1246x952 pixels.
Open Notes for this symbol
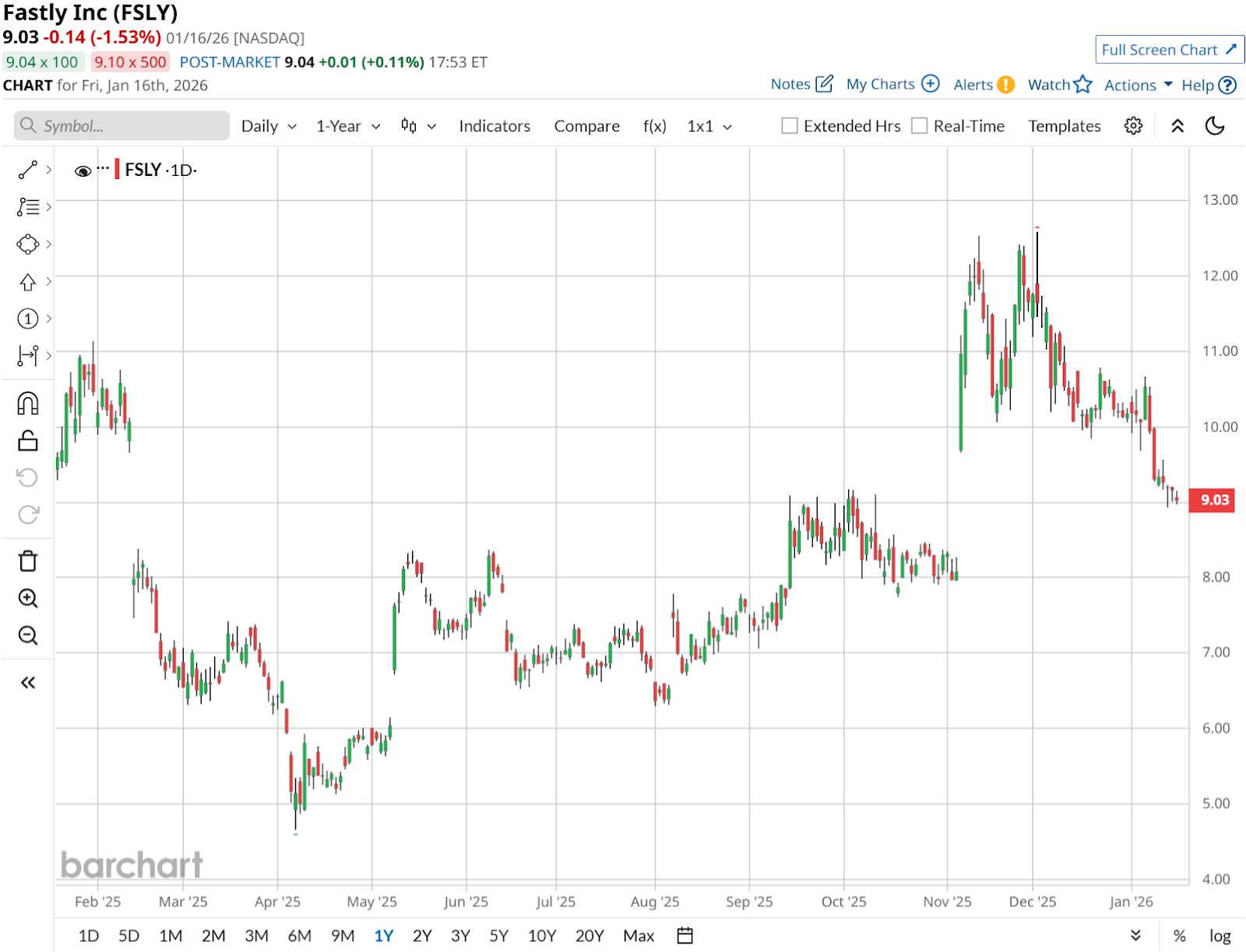(802, 84)
